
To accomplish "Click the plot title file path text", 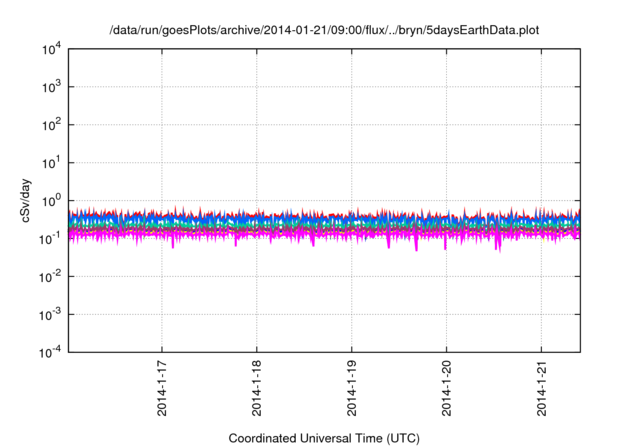I will pyautogui.click(x=324, y=31).
